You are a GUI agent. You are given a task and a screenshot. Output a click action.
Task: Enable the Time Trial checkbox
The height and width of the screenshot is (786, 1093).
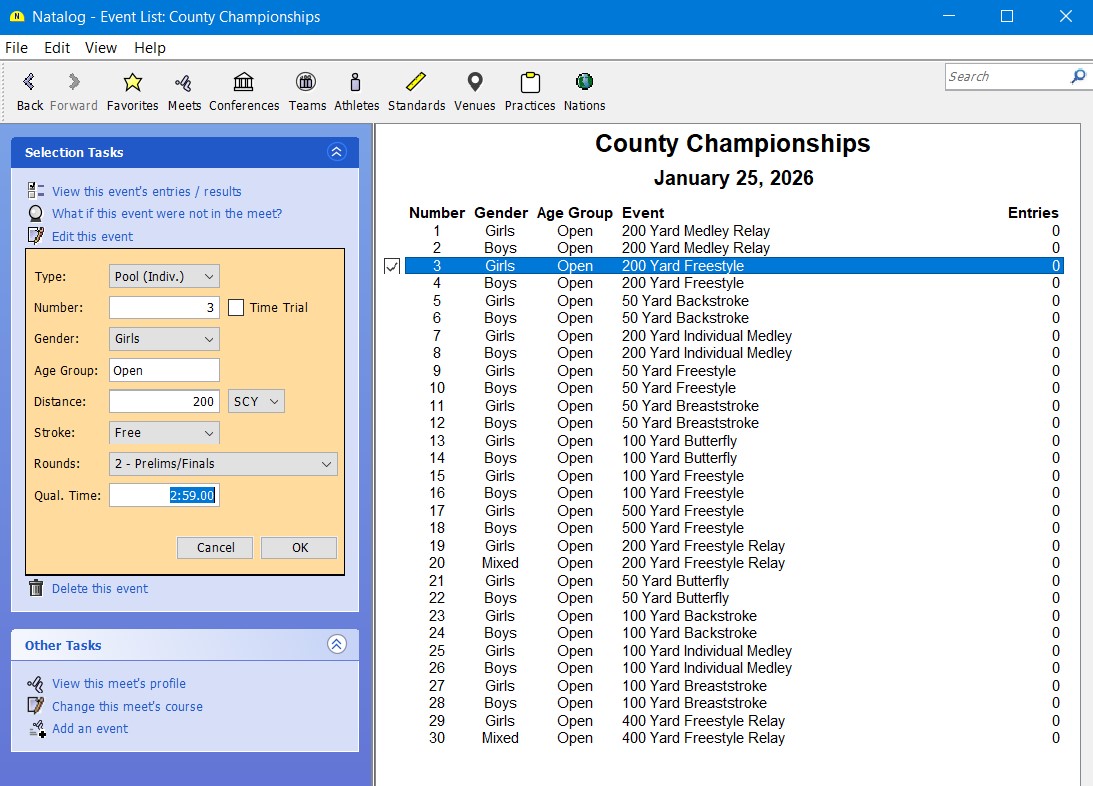[236, 308]
